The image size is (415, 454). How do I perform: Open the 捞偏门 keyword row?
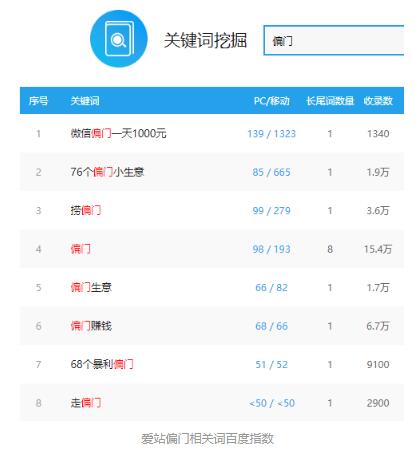[x=86, y=210]
